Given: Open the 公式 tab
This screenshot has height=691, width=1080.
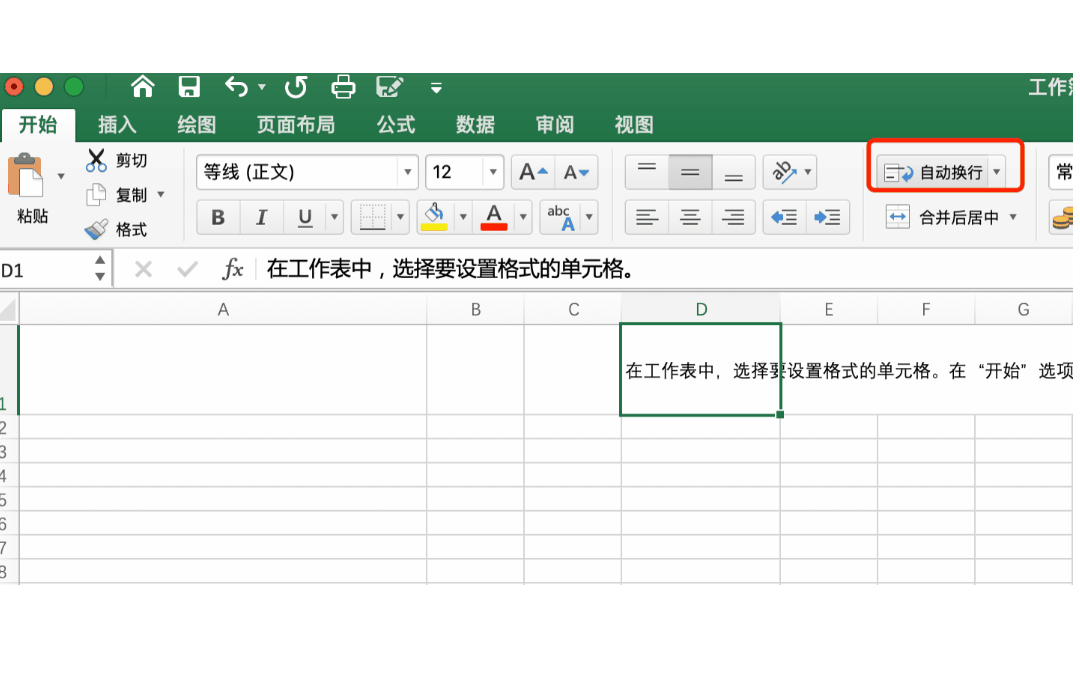Looking at the screenshot, I should (396, 125).
